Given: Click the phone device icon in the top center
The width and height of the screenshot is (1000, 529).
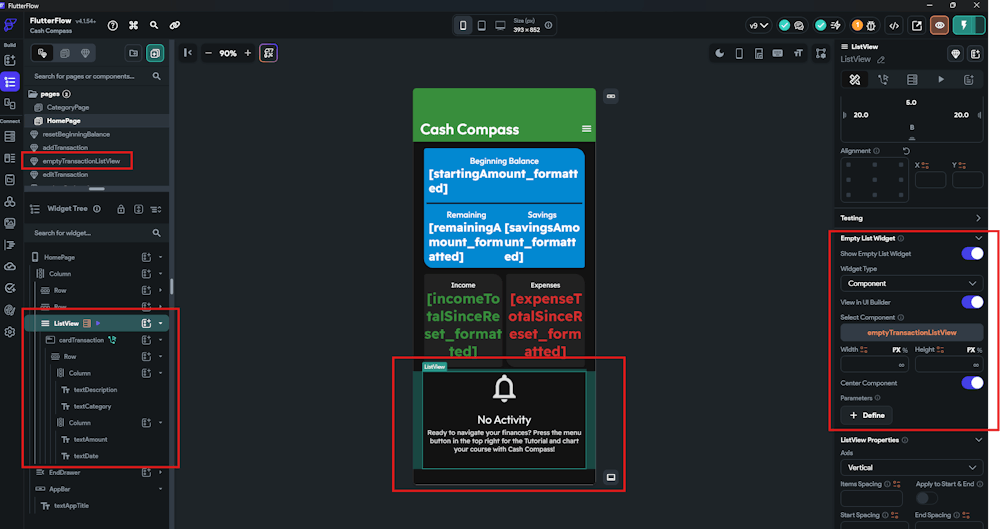Looking at the screenshot, I should click(463, 26).
